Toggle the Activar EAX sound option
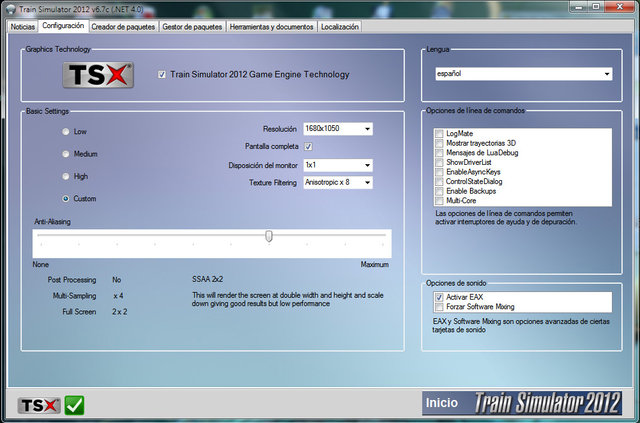Viewport: 640px width, 423px height. pyautogui.click(x=439, y=297)
